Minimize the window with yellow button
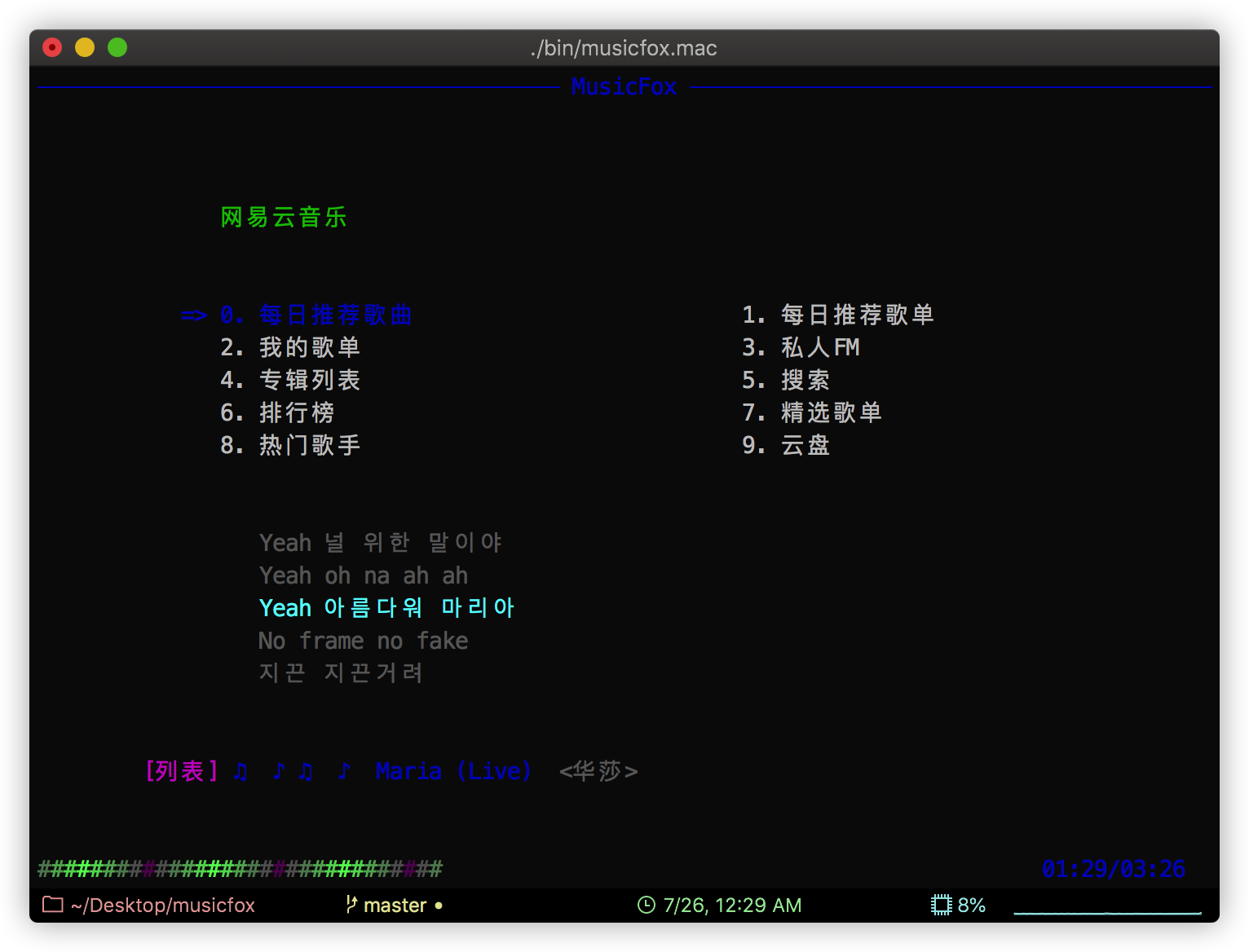 click(85, 47)
